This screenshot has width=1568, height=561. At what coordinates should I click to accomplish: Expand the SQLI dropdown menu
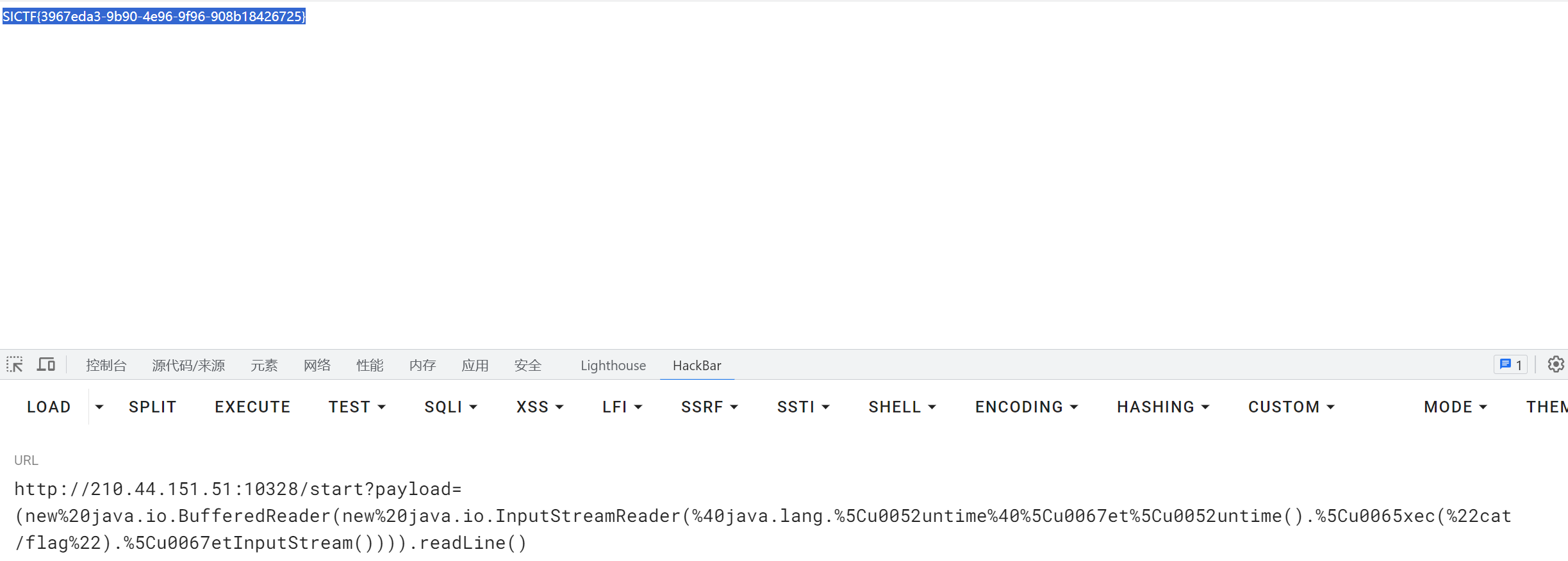click(450, 407)
